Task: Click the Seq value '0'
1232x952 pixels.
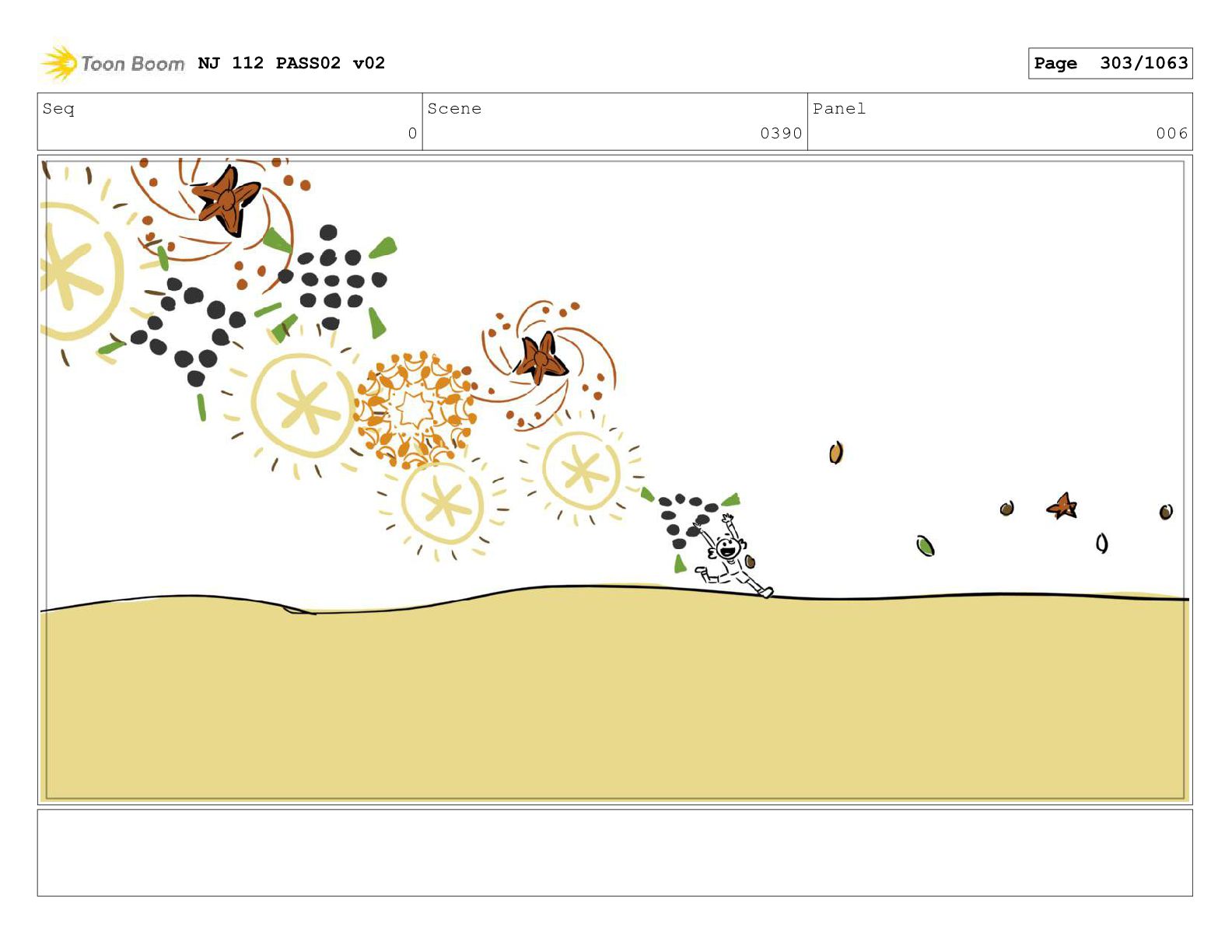Action: (x=412, y=134)
